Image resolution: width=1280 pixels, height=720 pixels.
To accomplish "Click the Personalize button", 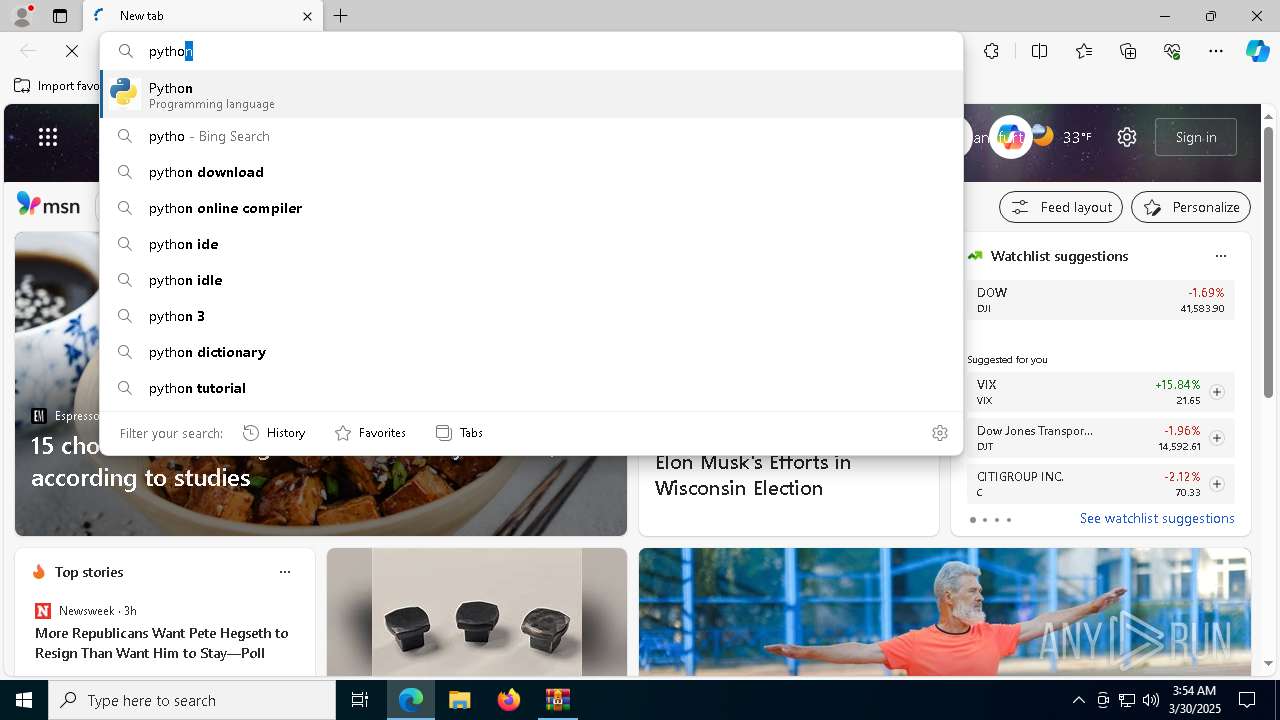I will point(1191,207).
